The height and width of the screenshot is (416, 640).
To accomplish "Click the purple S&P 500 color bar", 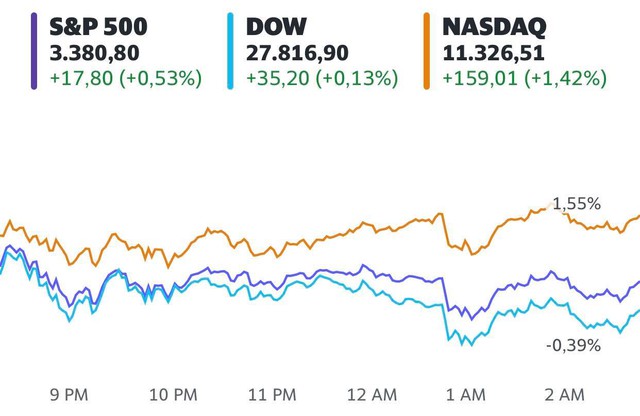I will 34,51.
